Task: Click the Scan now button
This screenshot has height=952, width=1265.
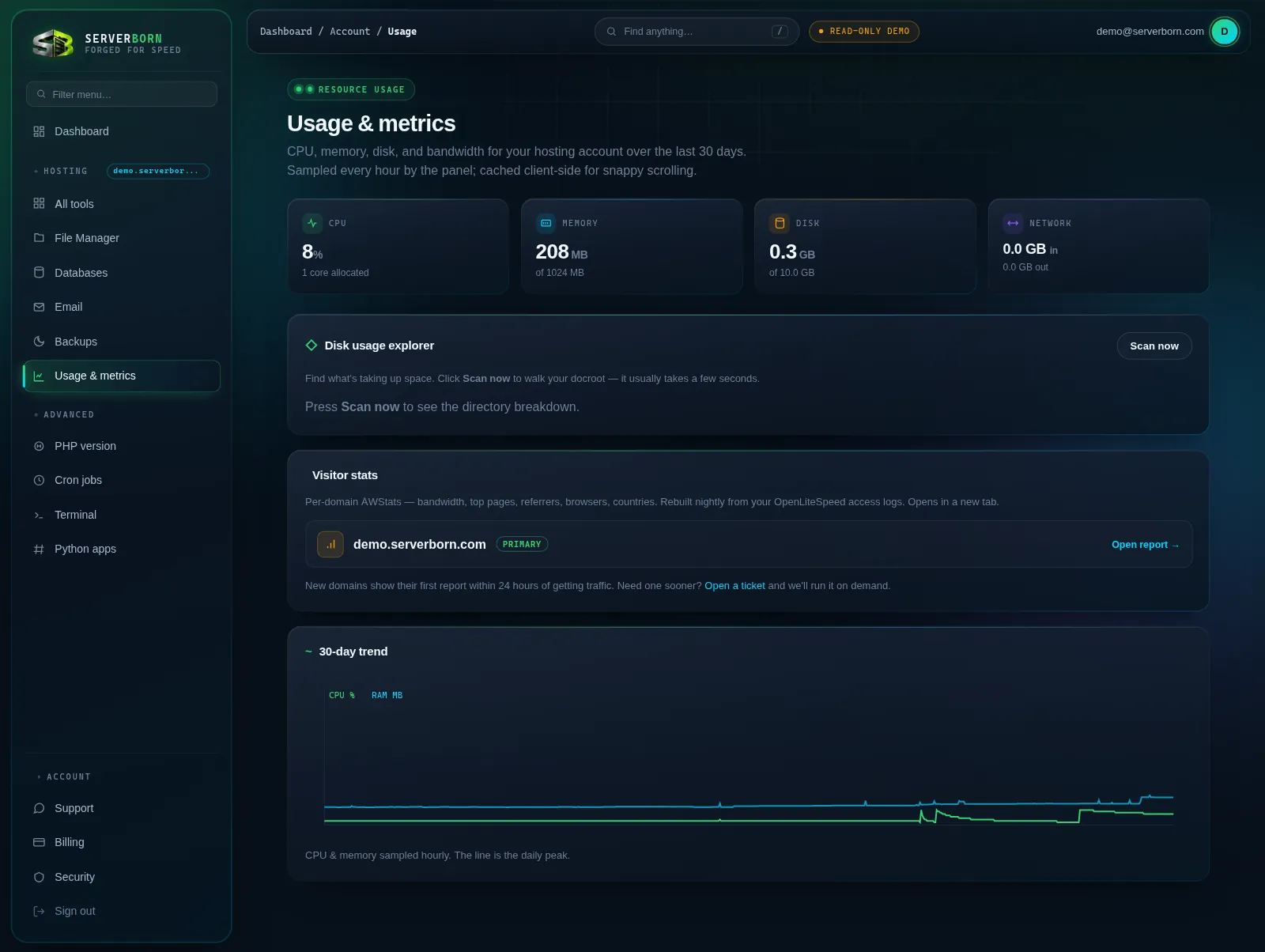Action: coord(1154,346)
